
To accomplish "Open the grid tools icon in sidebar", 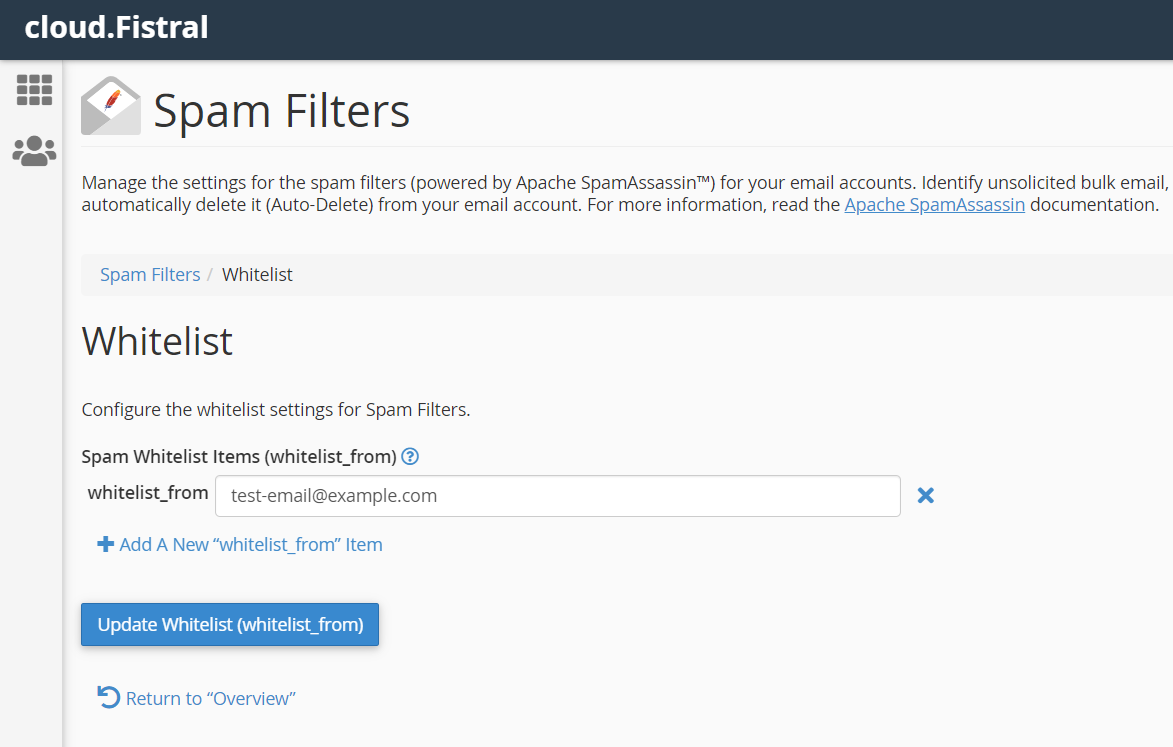I will pyautogui.click(x=34, y=90).
